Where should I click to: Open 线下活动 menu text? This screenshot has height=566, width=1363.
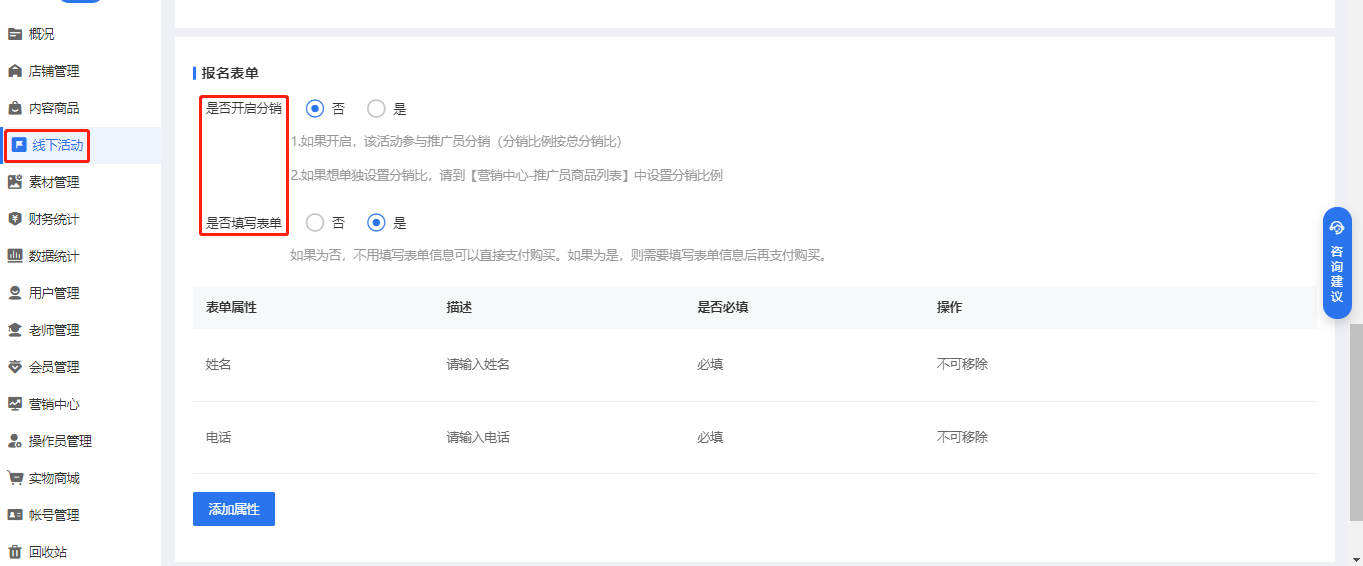point(58,145)
